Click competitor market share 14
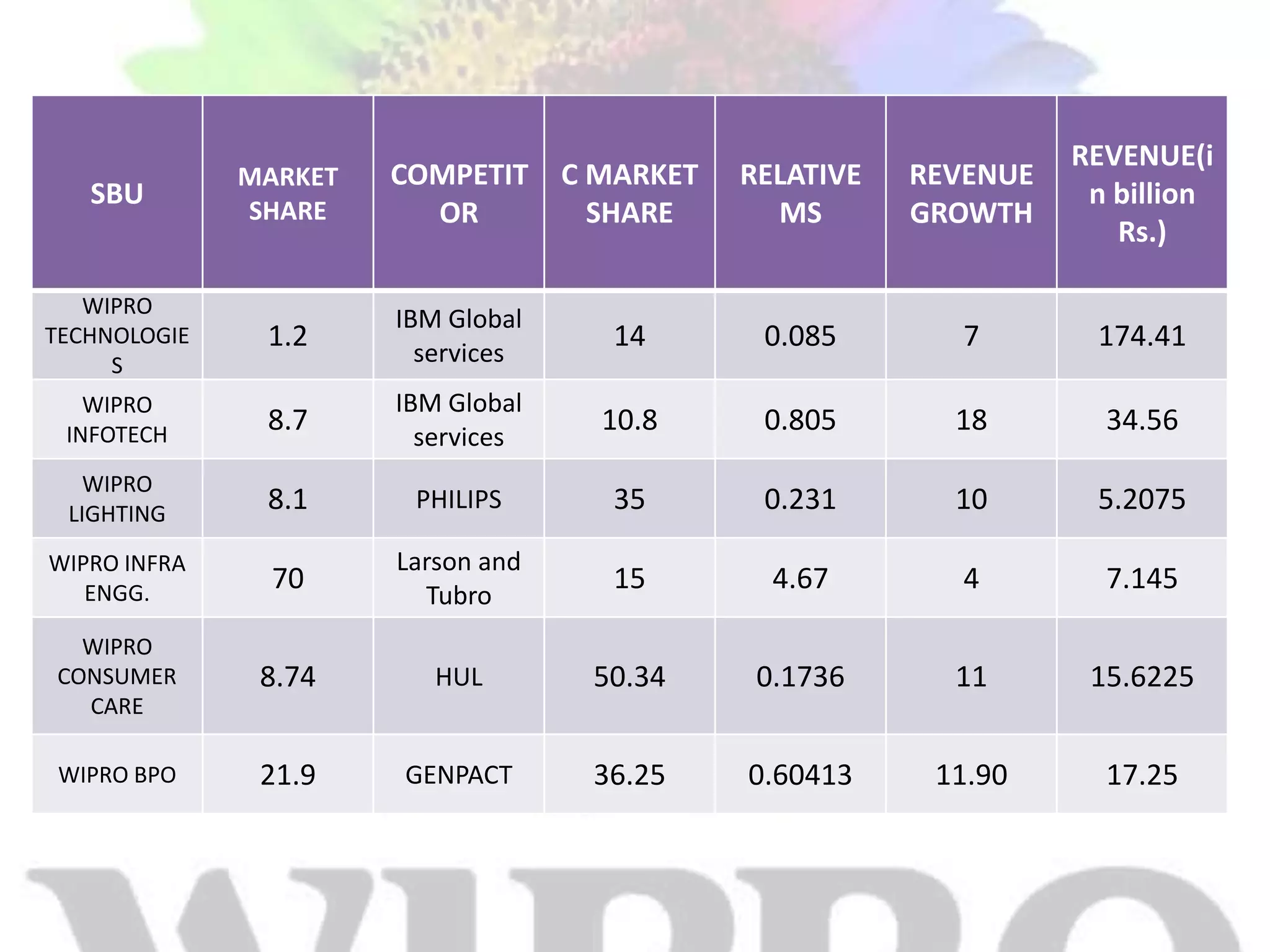 (629, 336)
